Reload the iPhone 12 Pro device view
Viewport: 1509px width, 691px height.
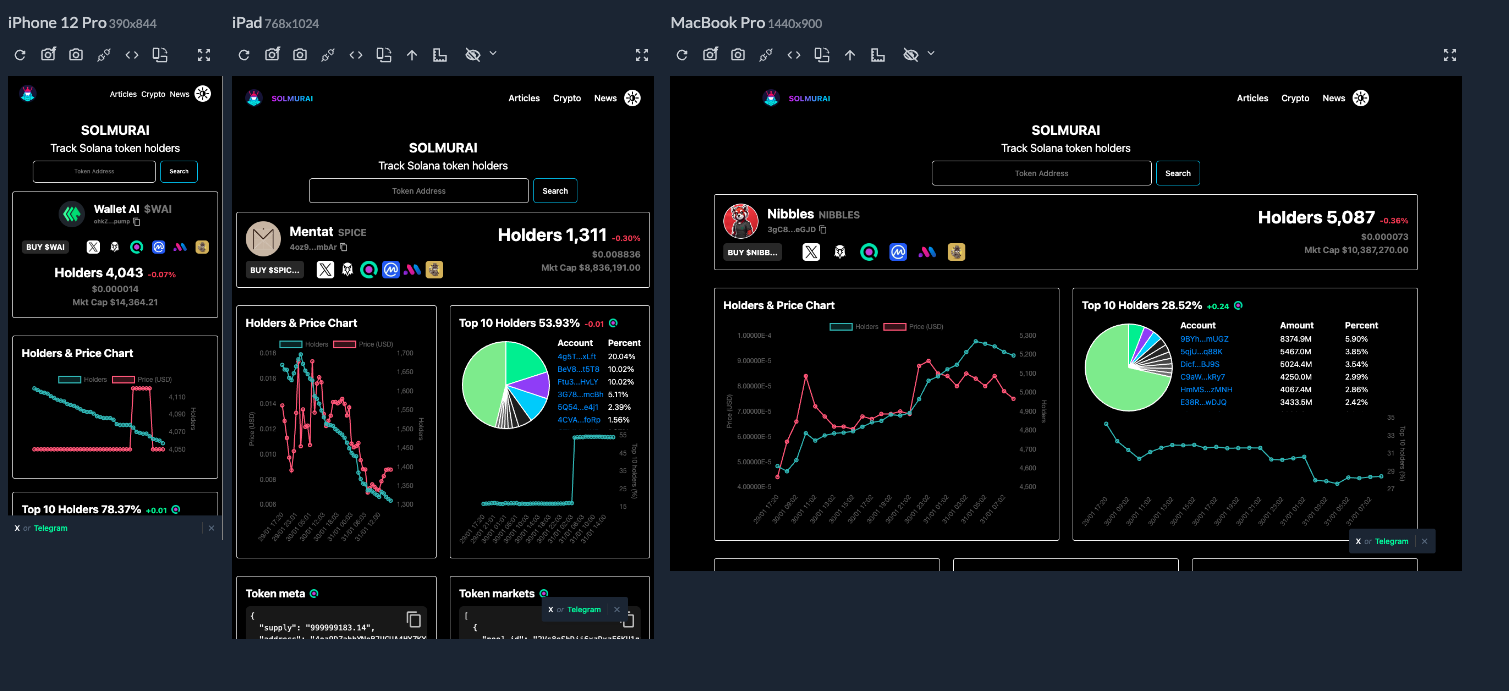pos(20,55)
